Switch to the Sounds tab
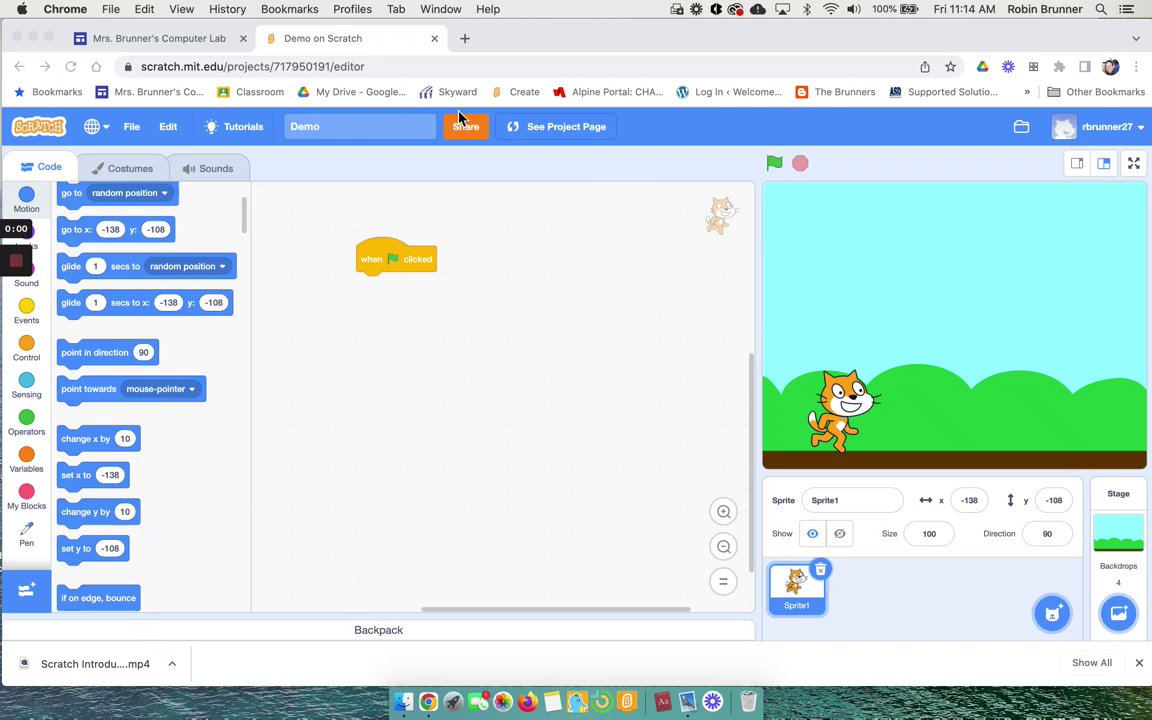The image size is (1152, 720). click(x=208, y=168)
